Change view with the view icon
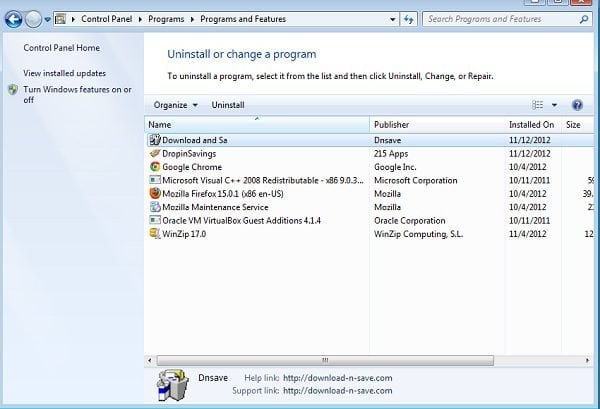 (538, 105)
